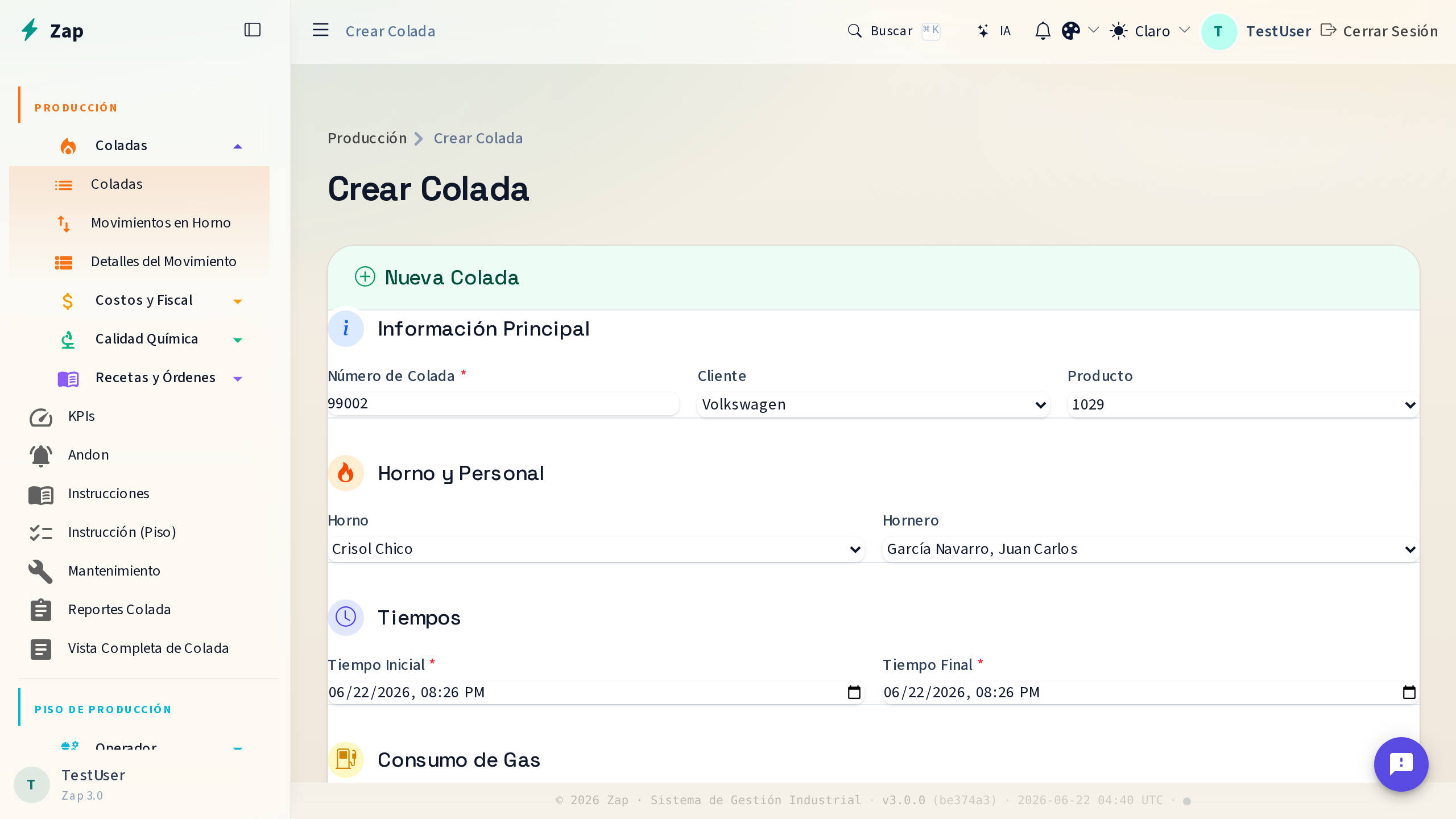Screen dimensions: 1456x819
Task: Open the color palette theme picker
Action: (1071, 31)
